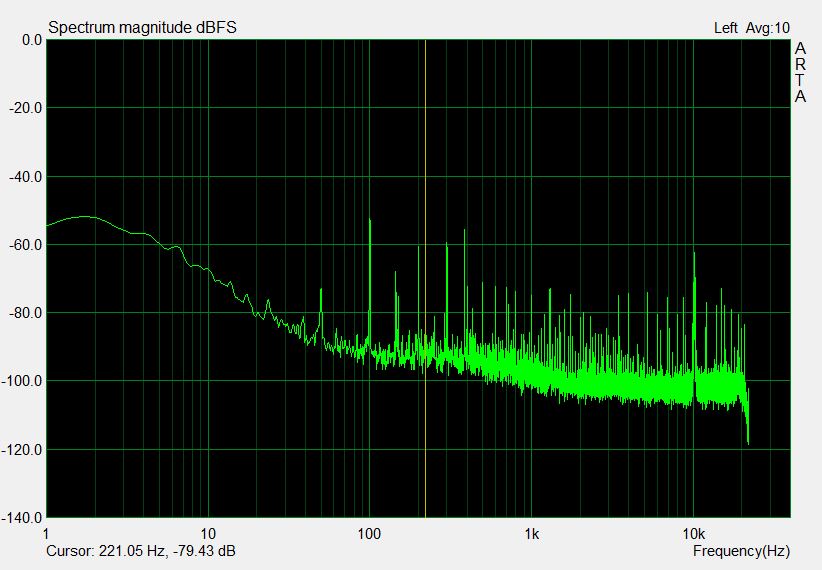Click the '0.0' dB axis value
This screenshot has height=570, width=822.
[x=32, y=40]
